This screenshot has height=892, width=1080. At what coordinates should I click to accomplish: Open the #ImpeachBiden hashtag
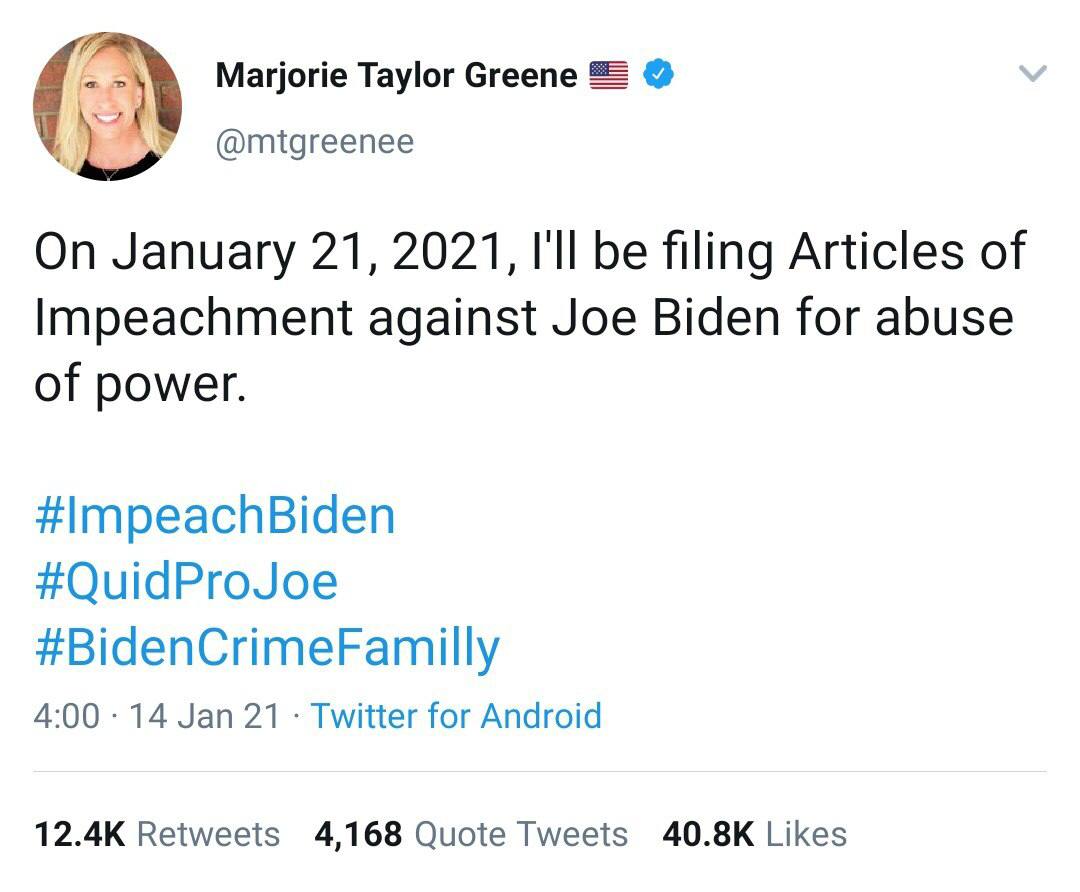coord(215,516)
